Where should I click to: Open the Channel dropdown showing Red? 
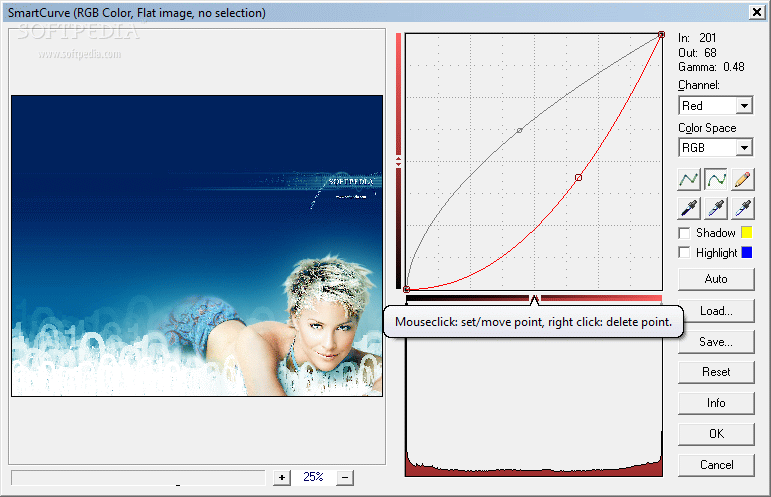point(715,106)
